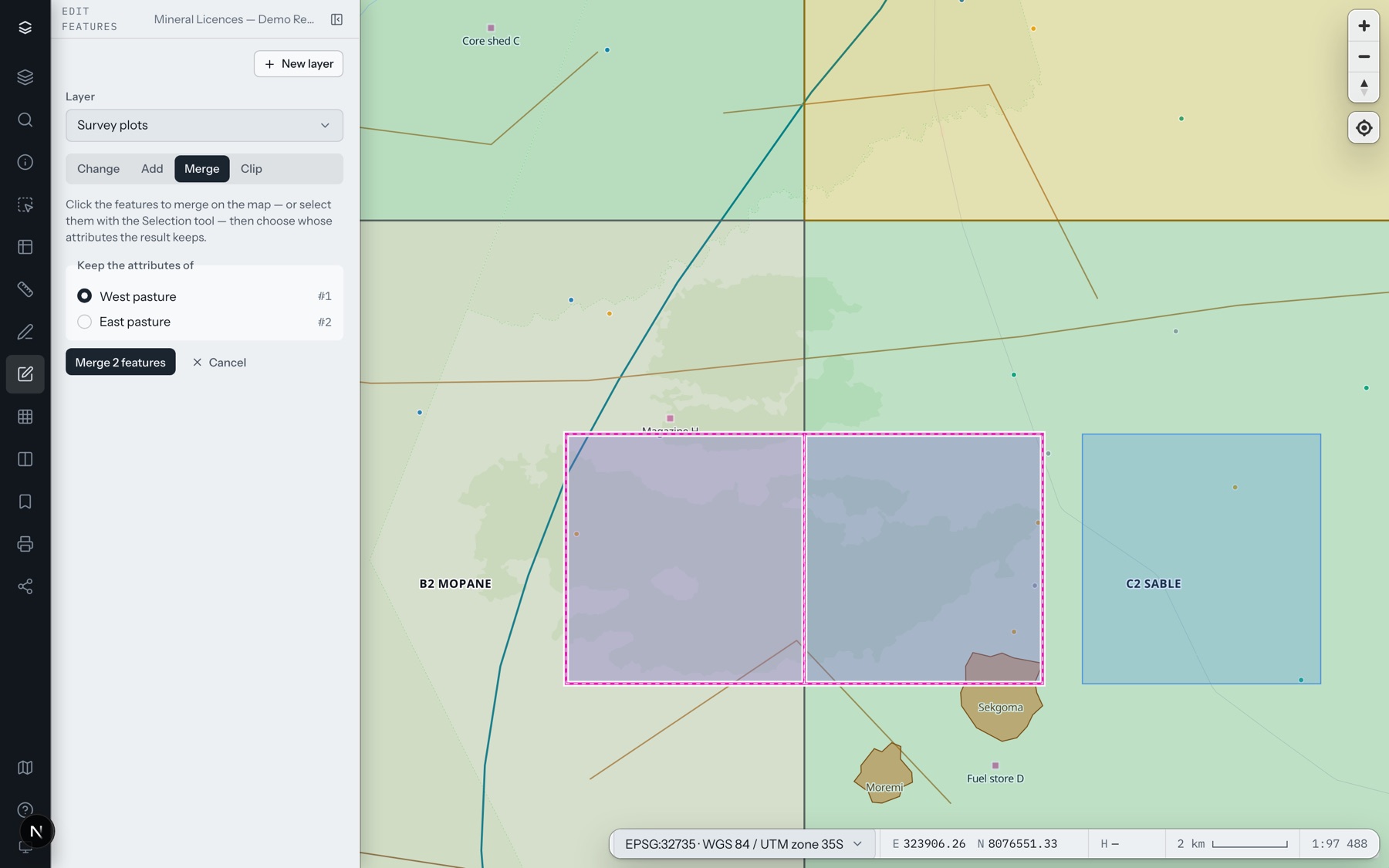The image size is (1389, 868).
Task: Click the N avatar in bottom-left
Action: click(35, 832)
